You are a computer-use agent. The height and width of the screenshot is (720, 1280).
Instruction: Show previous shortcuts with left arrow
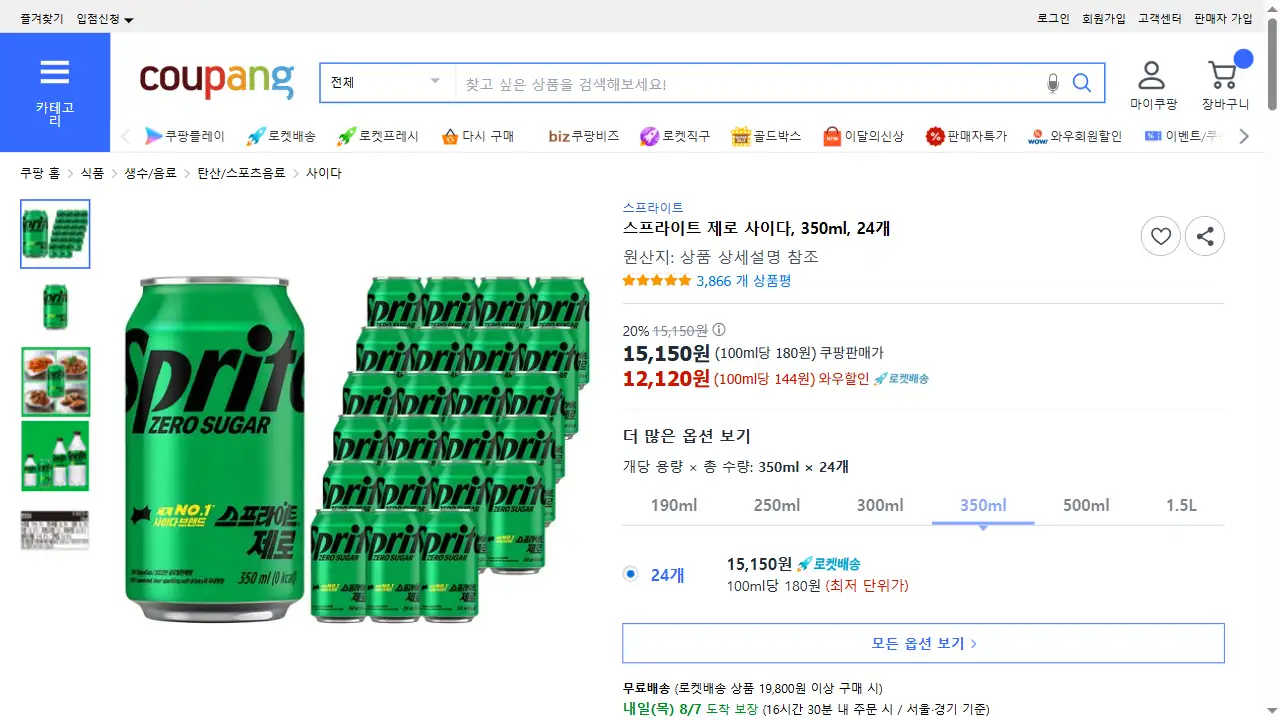coord(126,136)
